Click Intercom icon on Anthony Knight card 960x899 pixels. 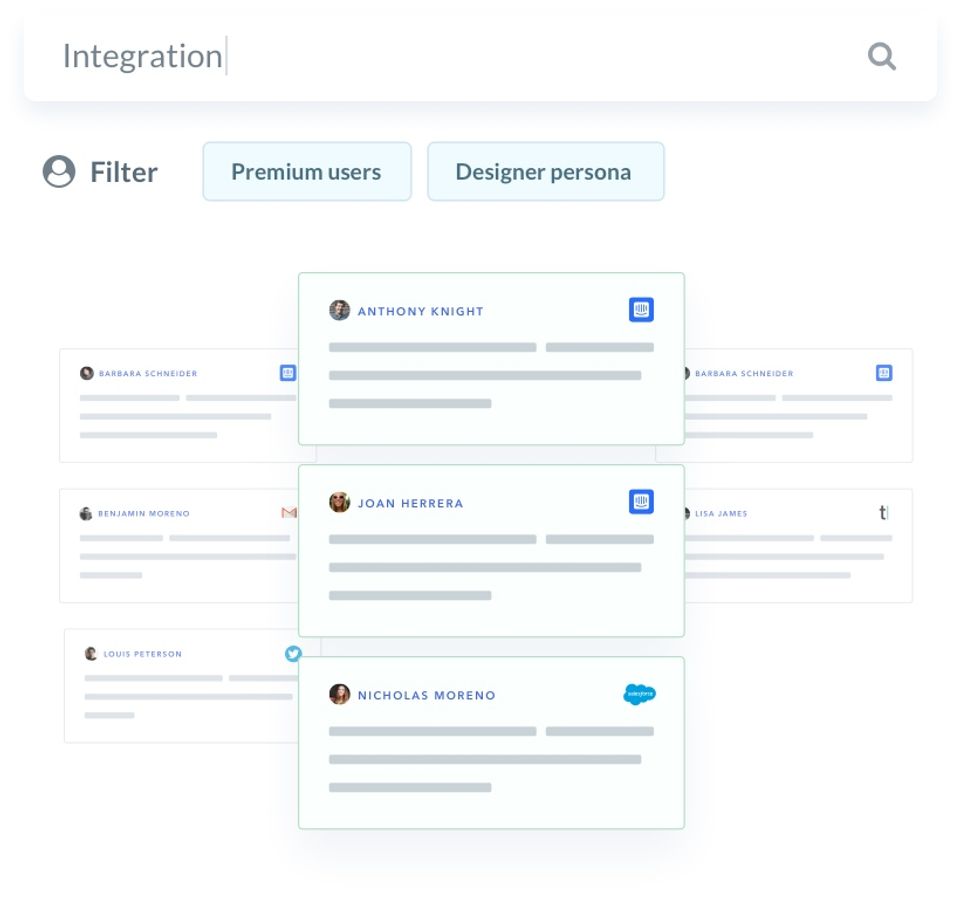pos(641,310)
